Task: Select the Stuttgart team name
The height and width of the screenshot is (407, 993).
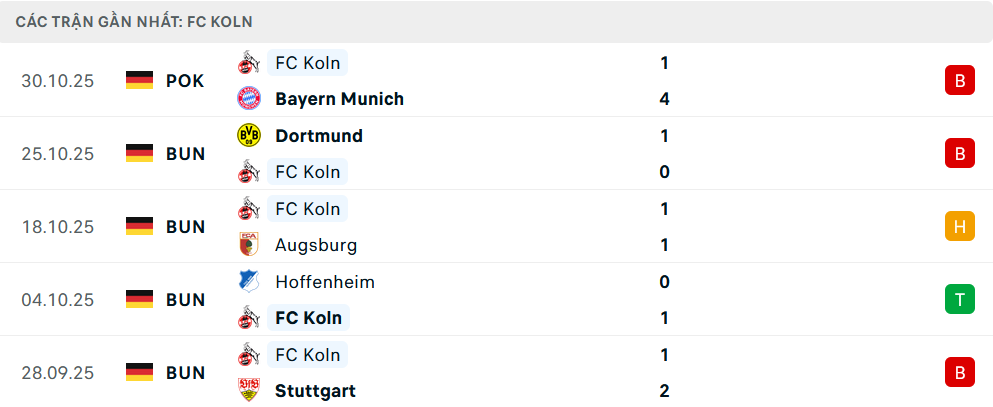Action: (x=315, y=391)
